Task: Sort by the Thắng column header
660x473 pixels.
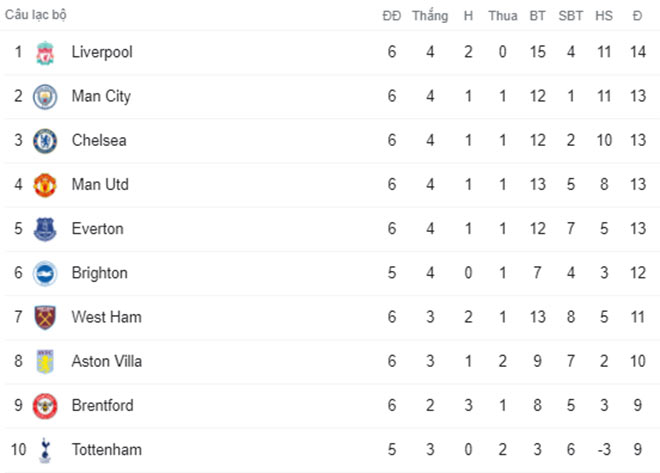Action: pos(430,16)
